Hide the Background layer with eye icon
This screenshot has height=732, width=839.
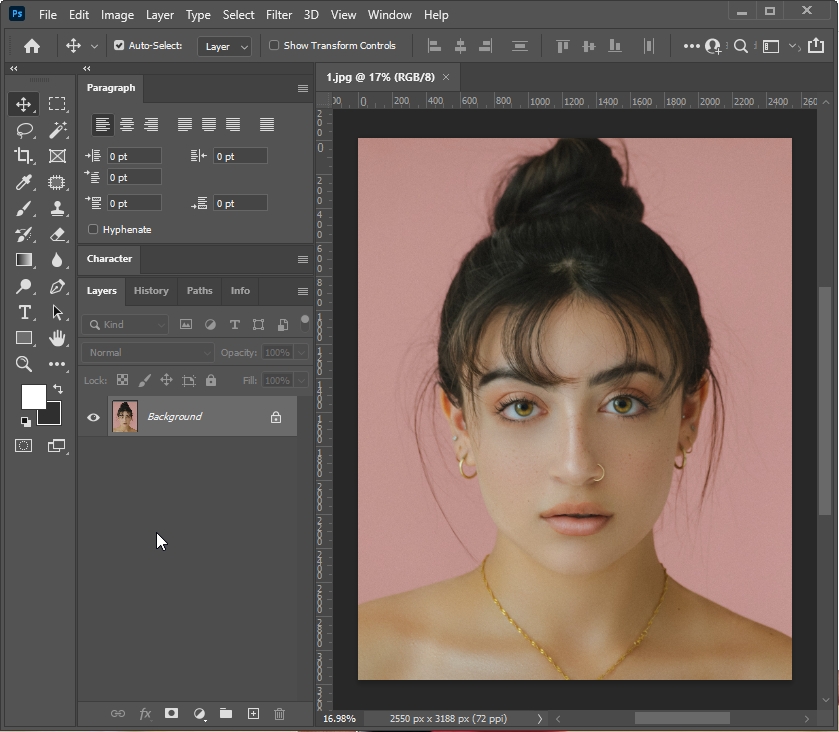[x=94, y=417]
